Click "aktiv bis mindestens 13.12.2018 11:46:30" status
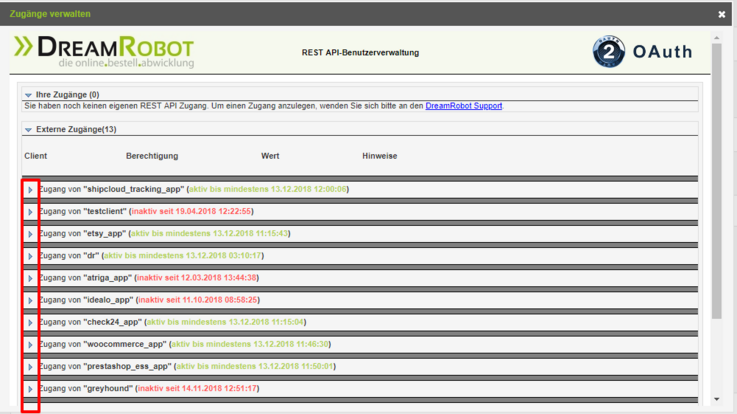737x414 pixels. [250, 344]
